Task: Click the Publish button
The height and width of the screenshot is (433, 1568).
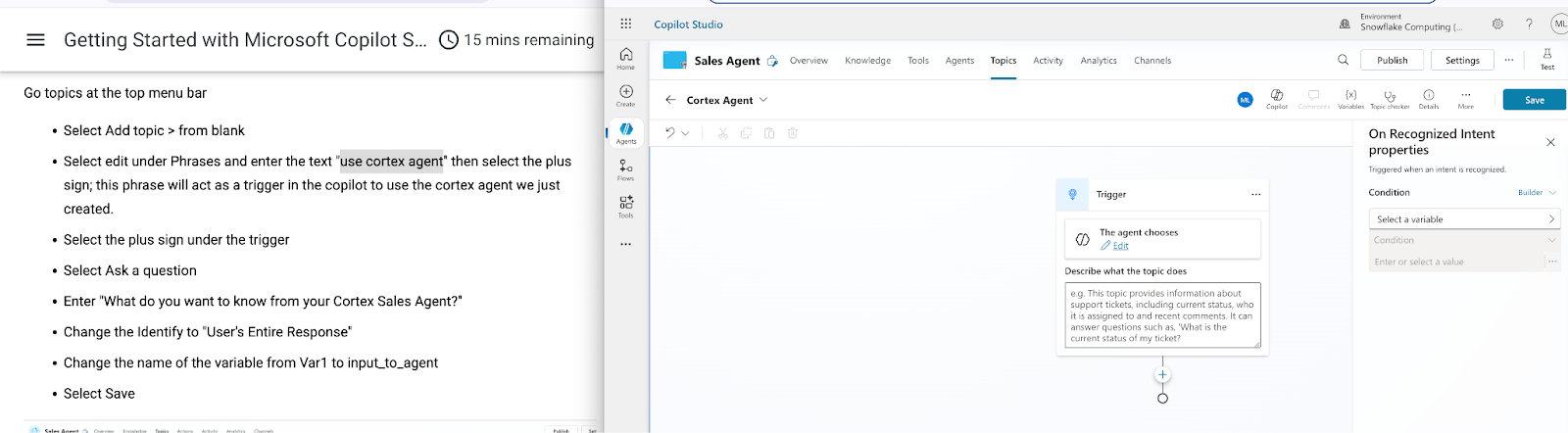Action: [1392, 61]
